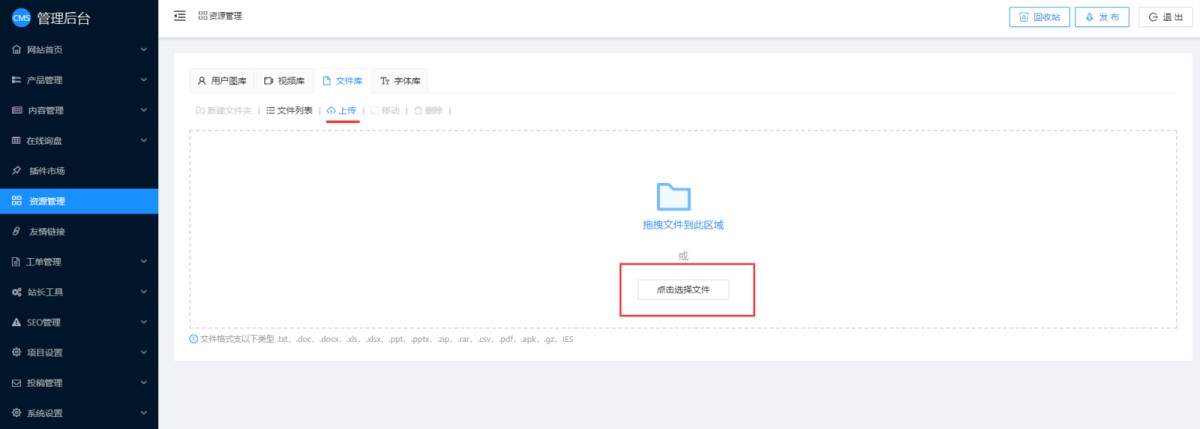The width and height of the screenshot is (1200, 429).
Task: Click the font icon on 字体库 tab
Action: (x=385, y=80)
